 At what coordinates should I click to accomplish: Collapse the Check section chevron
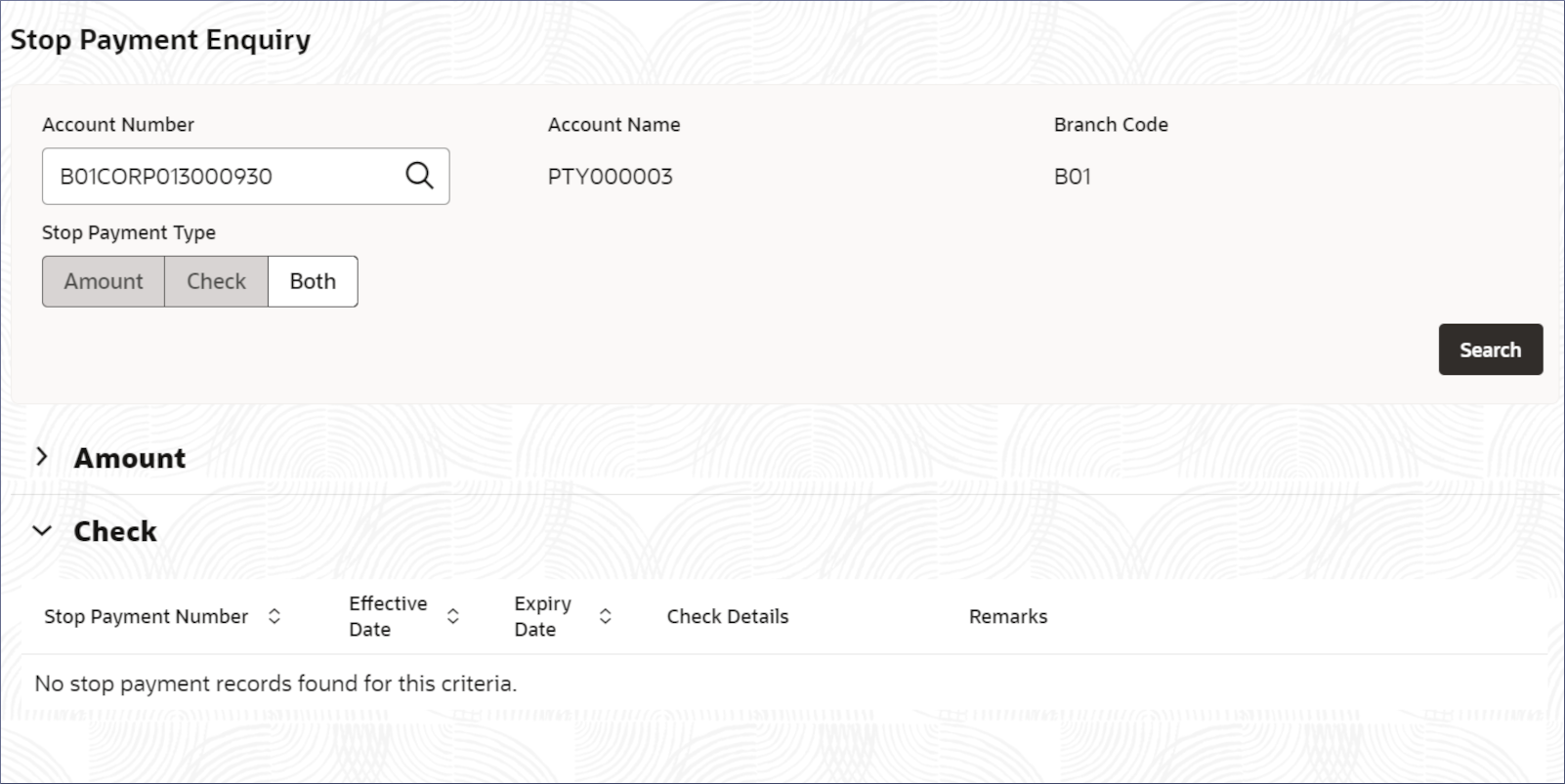(42, 531)
